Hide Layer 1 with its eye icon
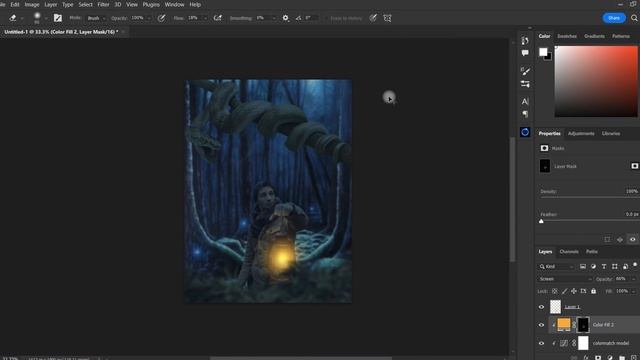 click(x=541, y=307)
